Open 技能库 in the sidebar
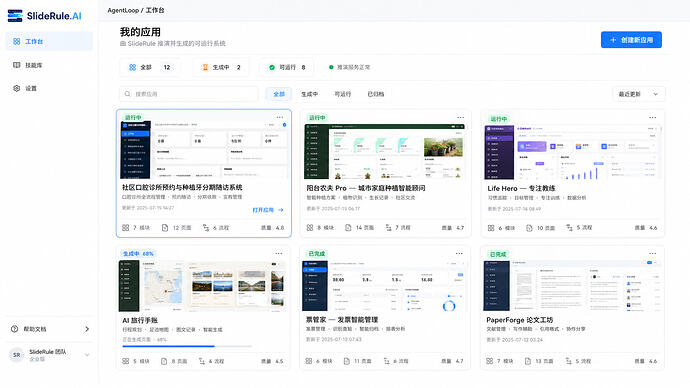 coord(49,65)
